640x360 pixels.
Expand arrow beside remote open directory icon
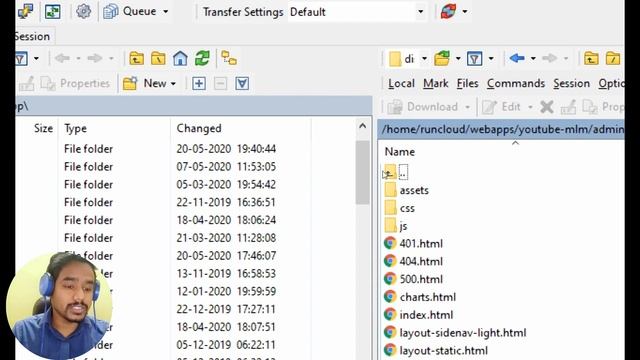click(x=458, y=59)
